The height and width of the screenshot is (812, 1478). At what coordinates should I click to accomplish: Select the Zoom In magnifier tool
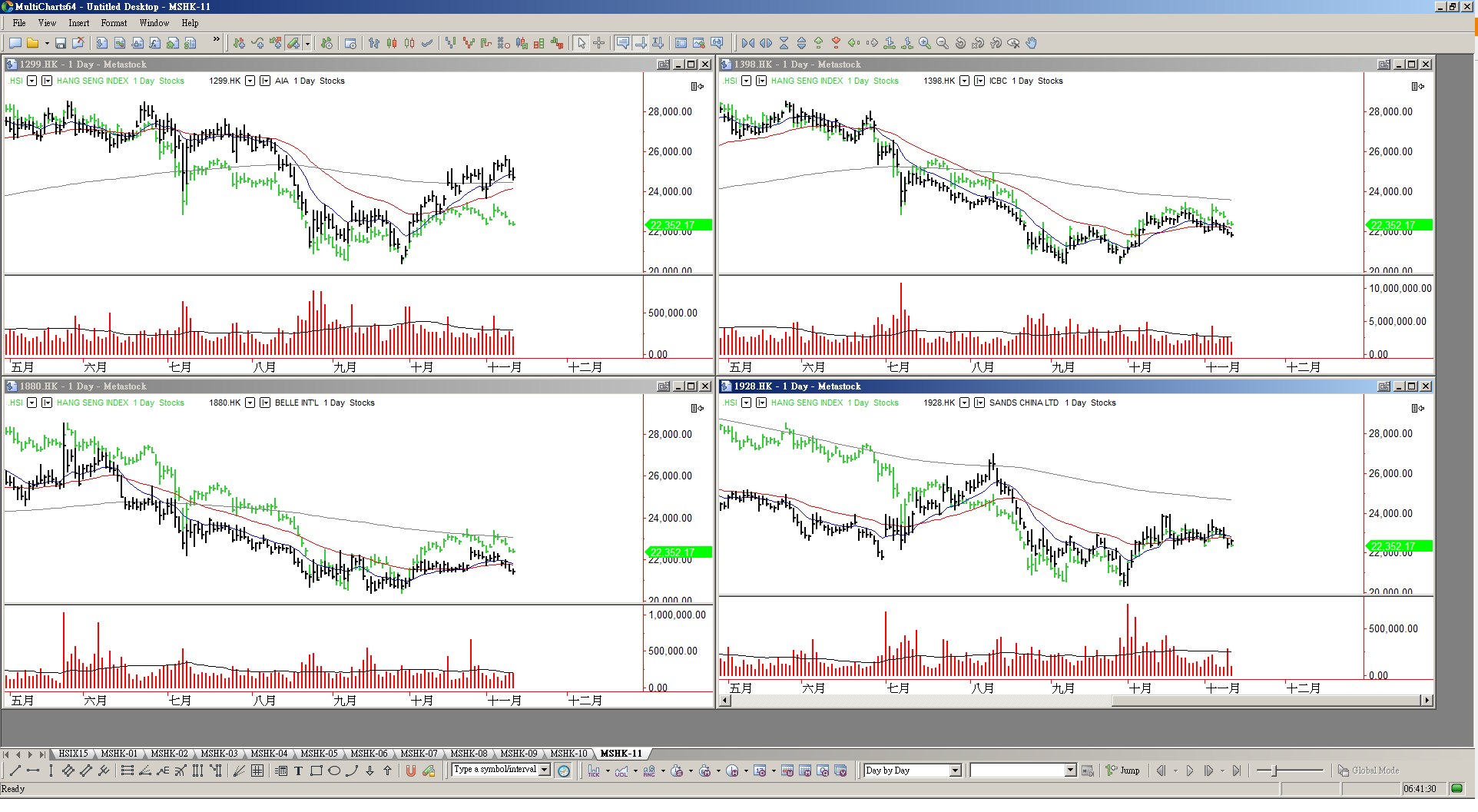925,43
